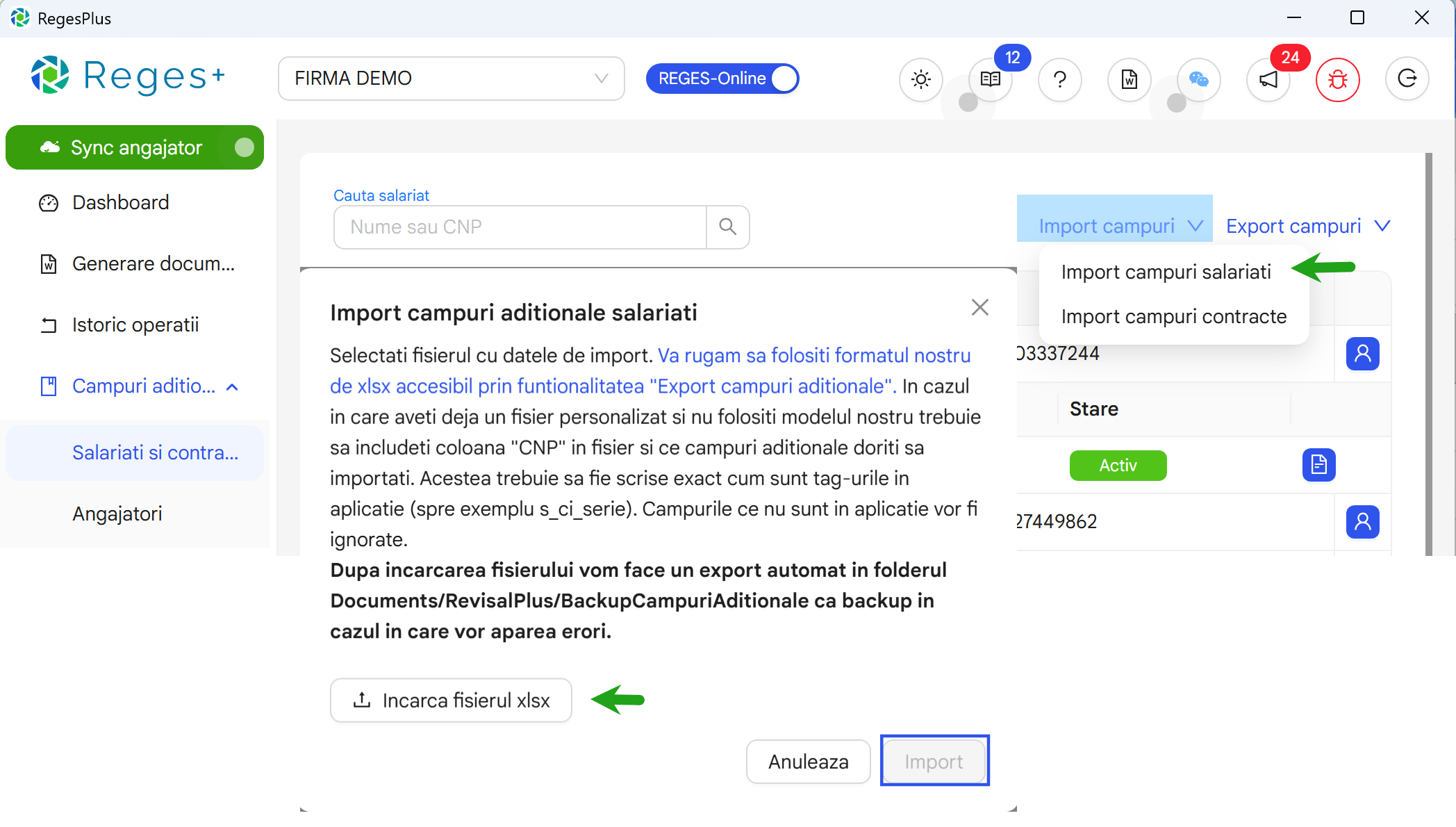The image size is (1456, 827).
Task: Click inside the Nume sau CNP search field
Action: (x=518, y=227)
